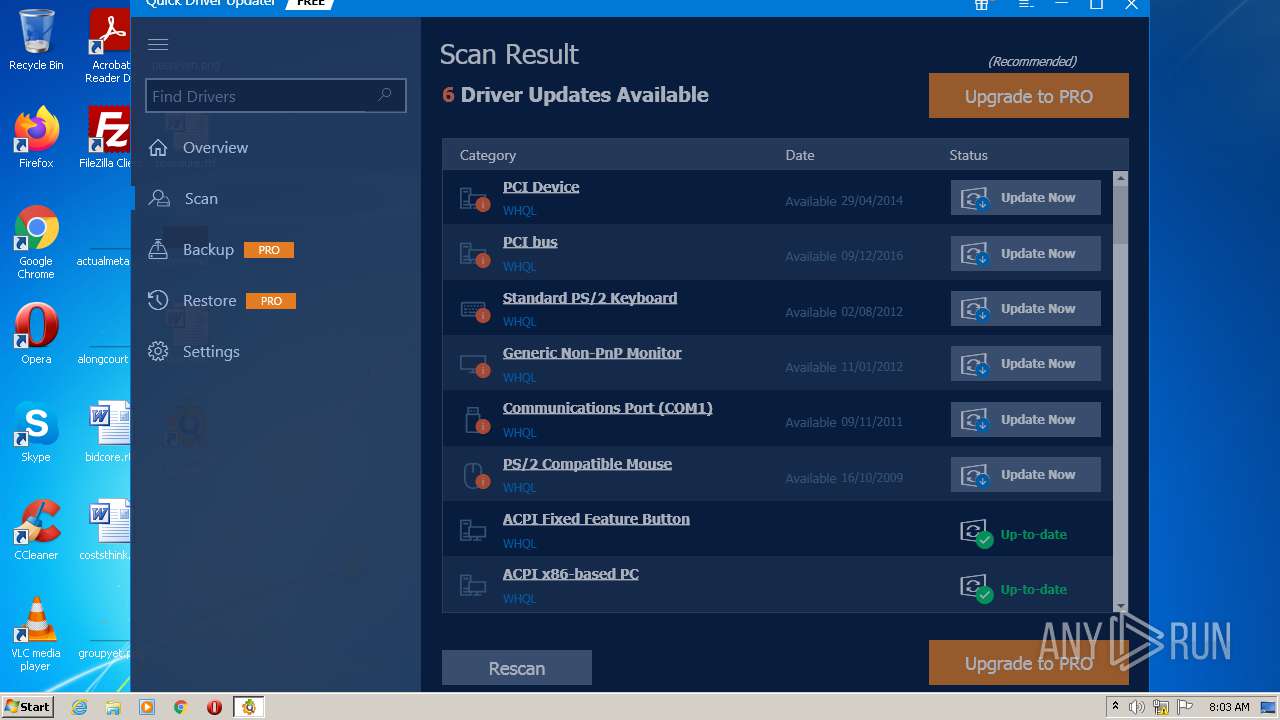Viewport: 1280px width, 720px height.
Task: Update PS/2 Compatible Mouse driver now
Action: (x=1026, y=474)
